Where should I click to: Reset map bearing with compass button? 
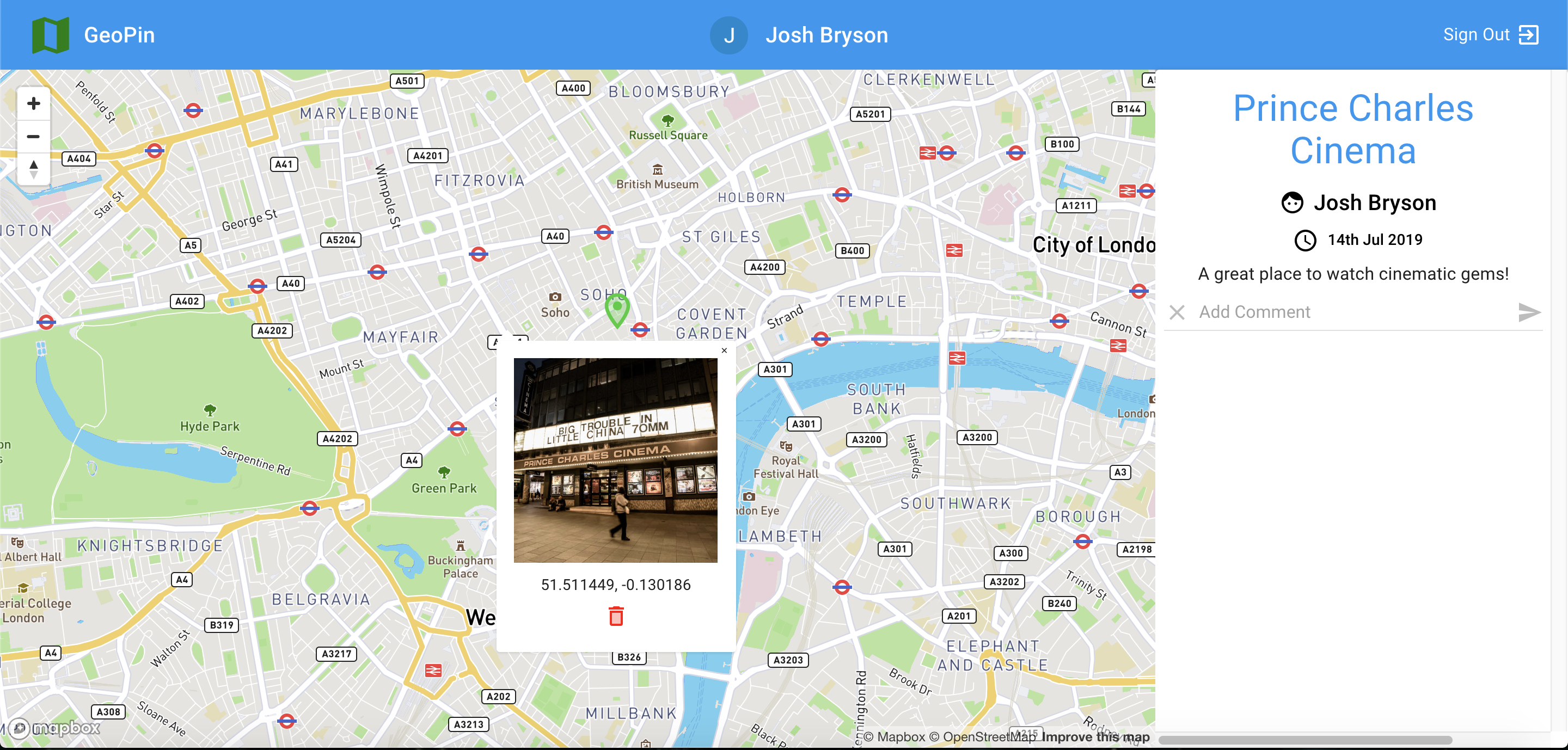point(34,169)
